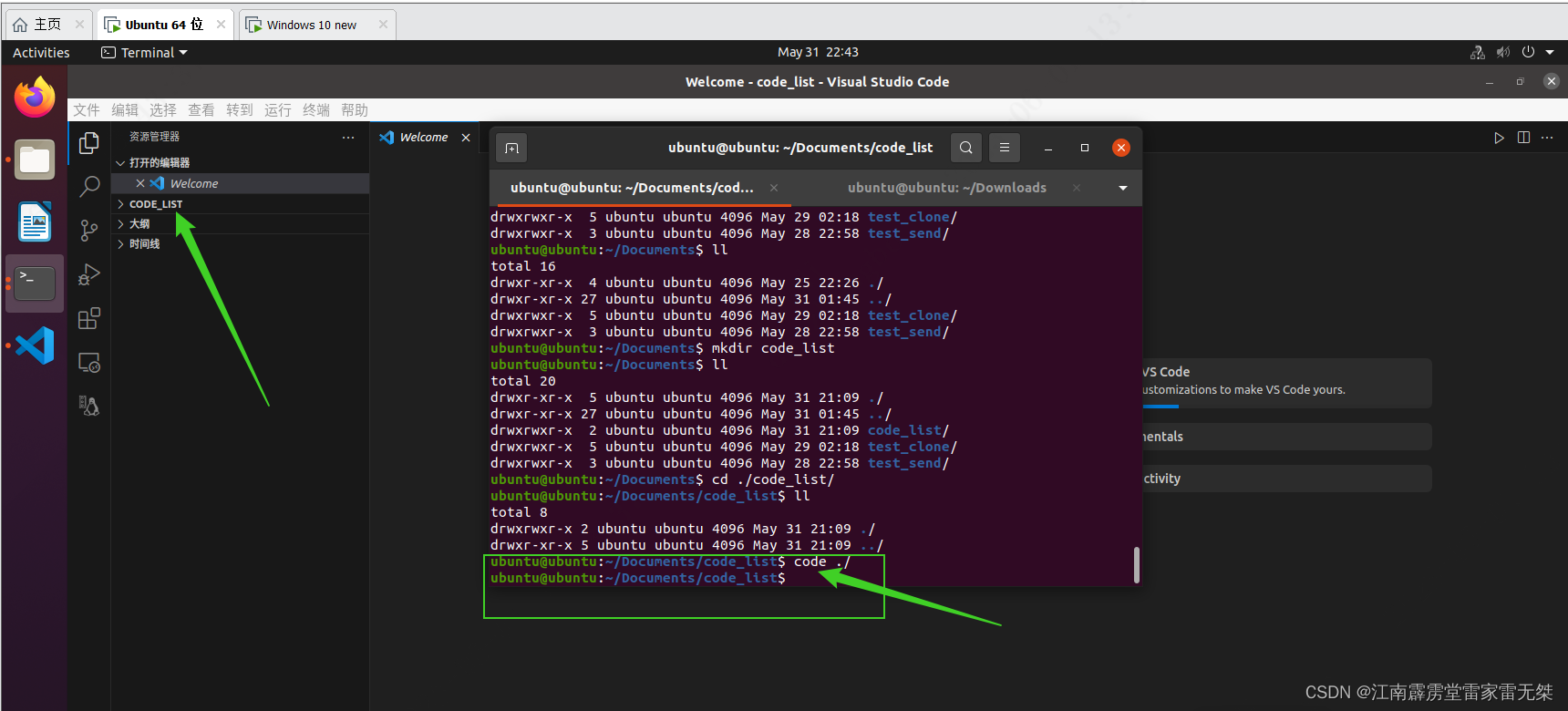1568x711 pixels.
Task: Open the 终端 menu
Action: 316,110
